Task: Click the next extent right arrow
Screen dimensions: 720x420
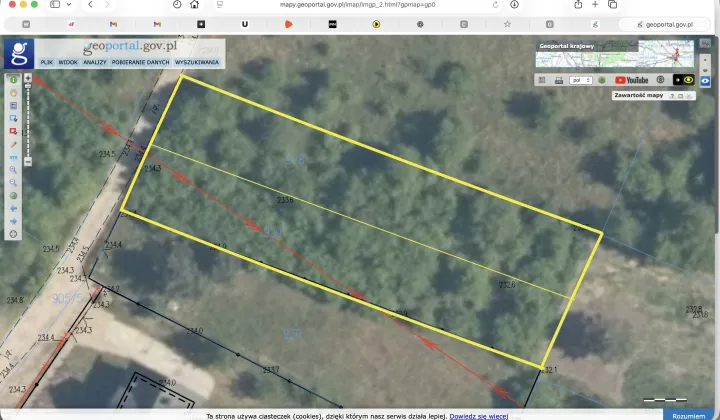Action: coord(13,221)
